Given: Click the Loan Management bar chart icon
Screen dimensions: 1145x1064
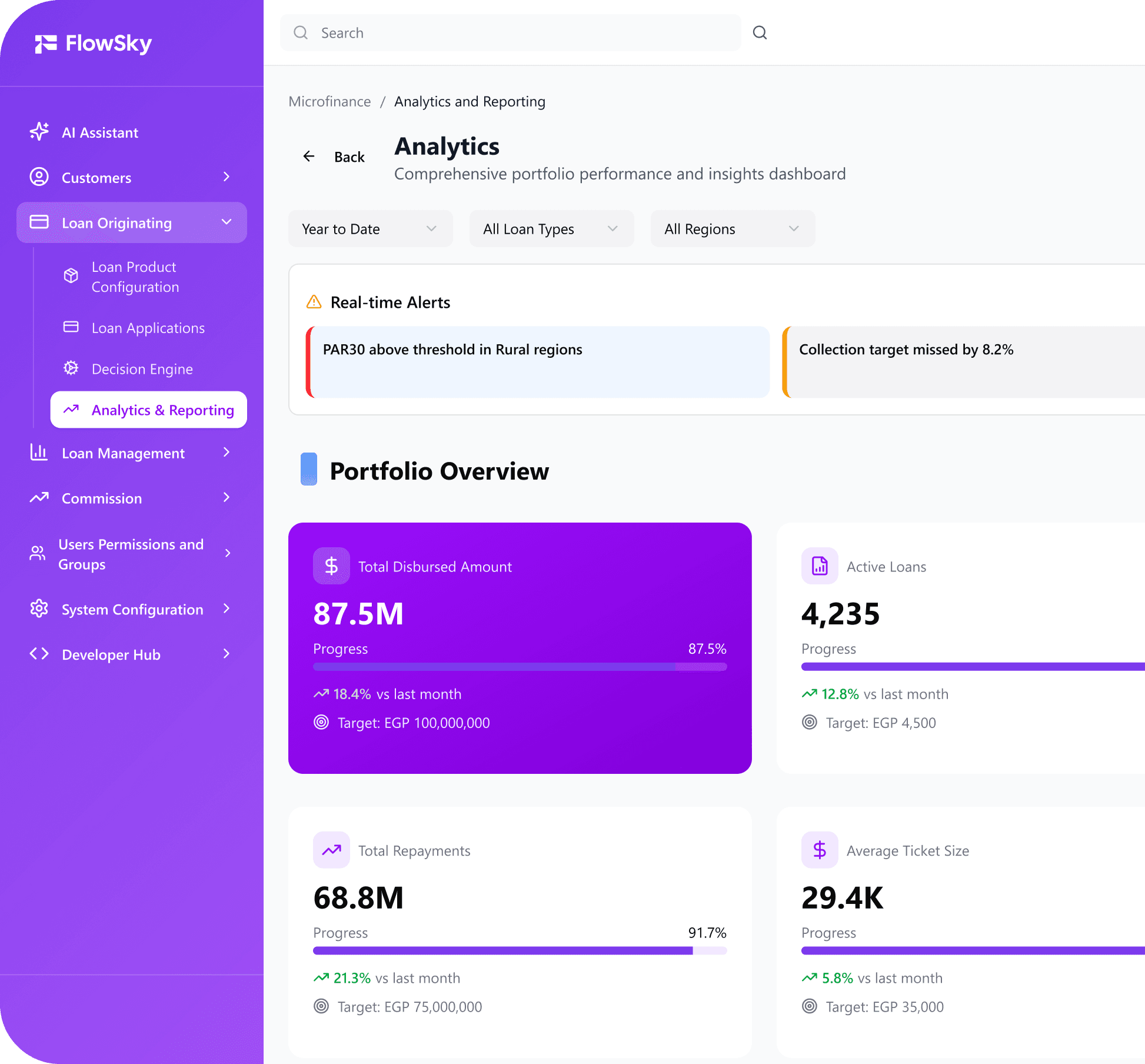Looking at the screenshot, I should 39,453.
